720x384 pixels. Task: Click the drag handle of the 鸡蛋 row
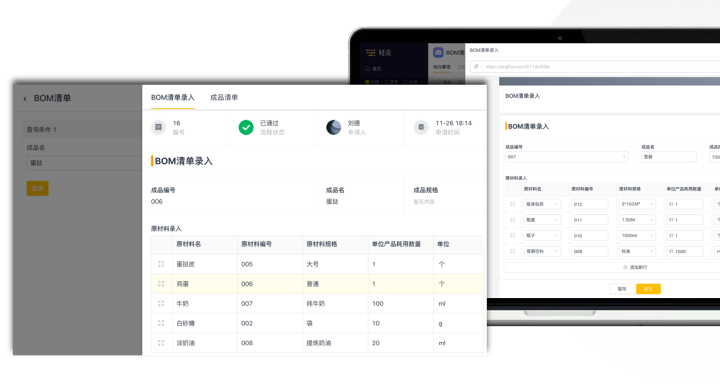(x=161, y=284)
